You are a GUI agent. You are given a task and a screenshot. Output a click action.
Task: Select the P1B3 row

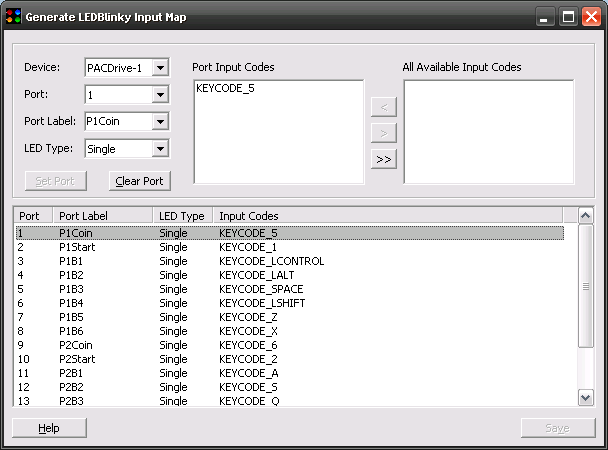pos(290,289)
